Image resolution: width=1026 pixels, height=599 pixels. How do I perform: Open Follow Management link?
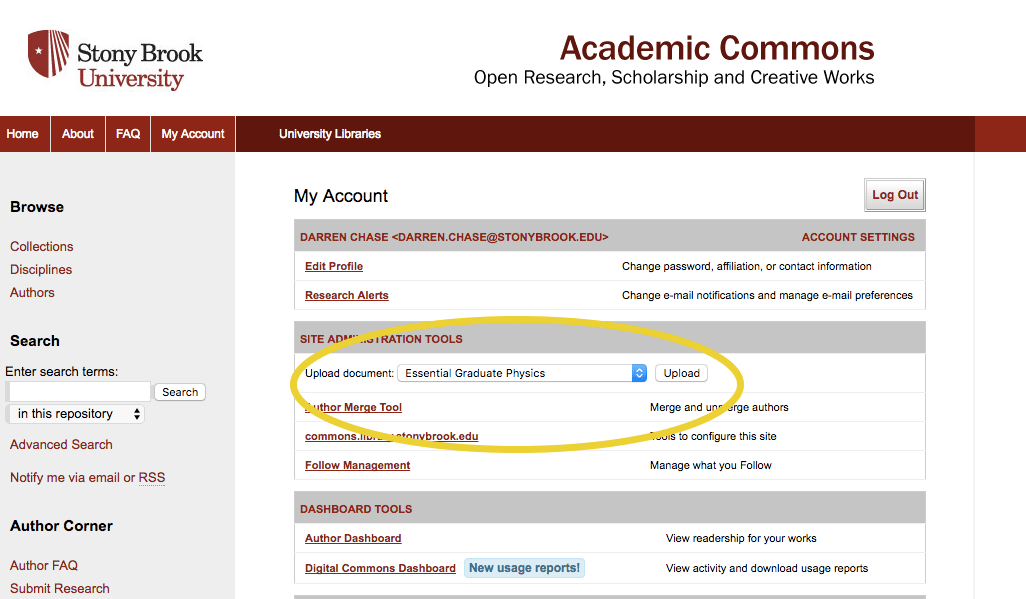click(x=357, y=465)
